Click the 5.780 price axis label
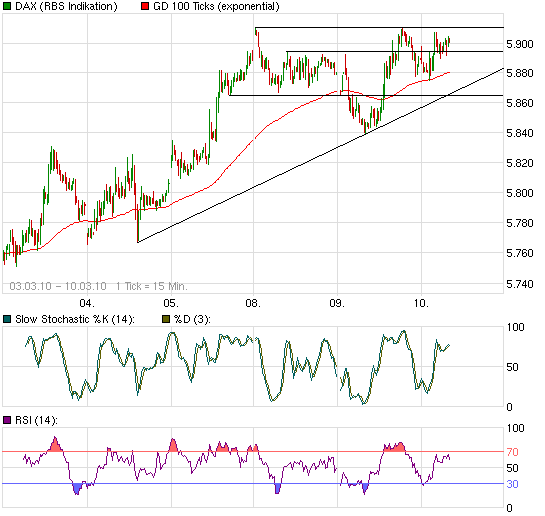This screenshot has height=516, width=545. [520, 223]
